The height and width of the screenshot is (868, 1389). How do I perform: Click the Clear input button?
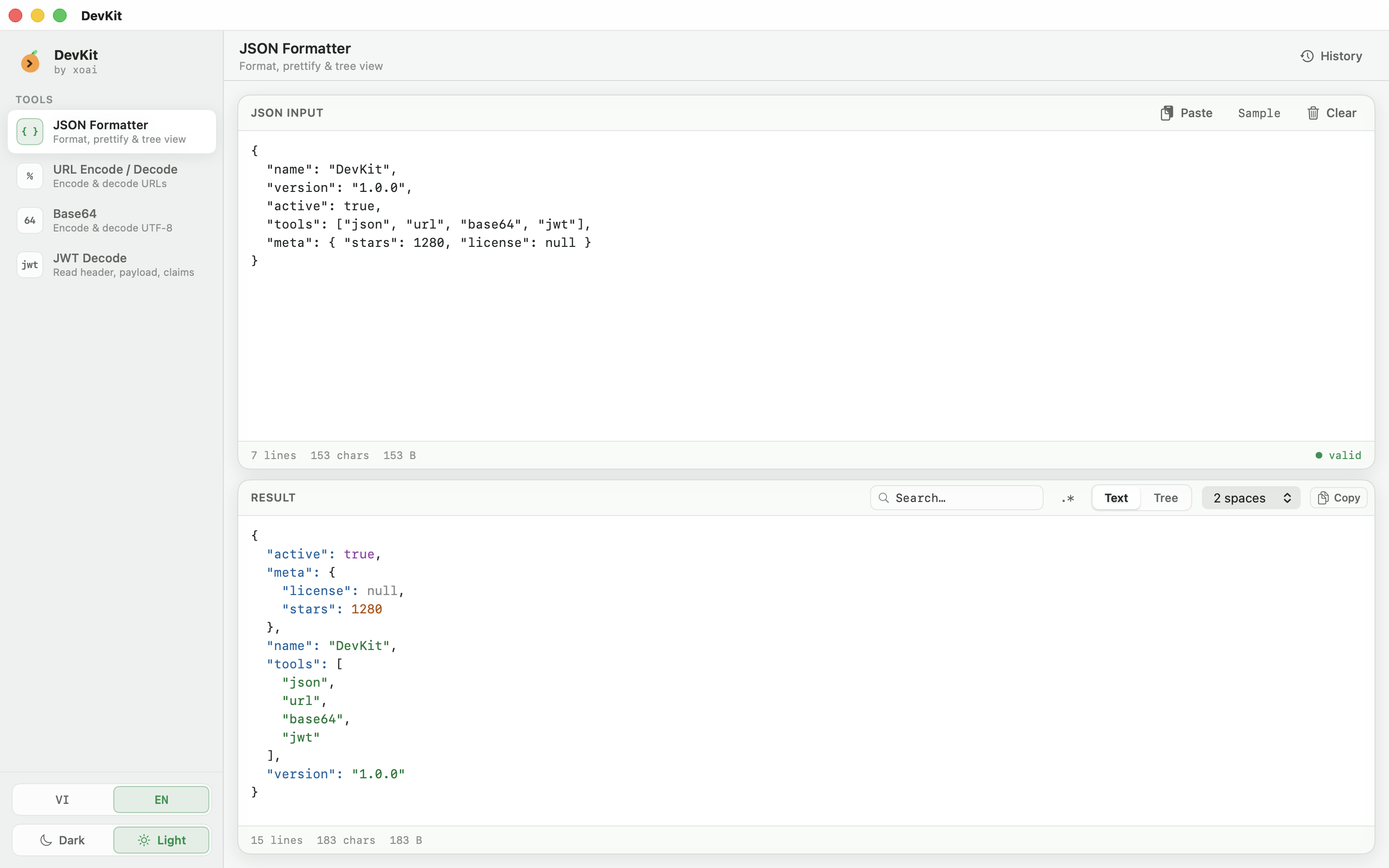click(1332, 113)
